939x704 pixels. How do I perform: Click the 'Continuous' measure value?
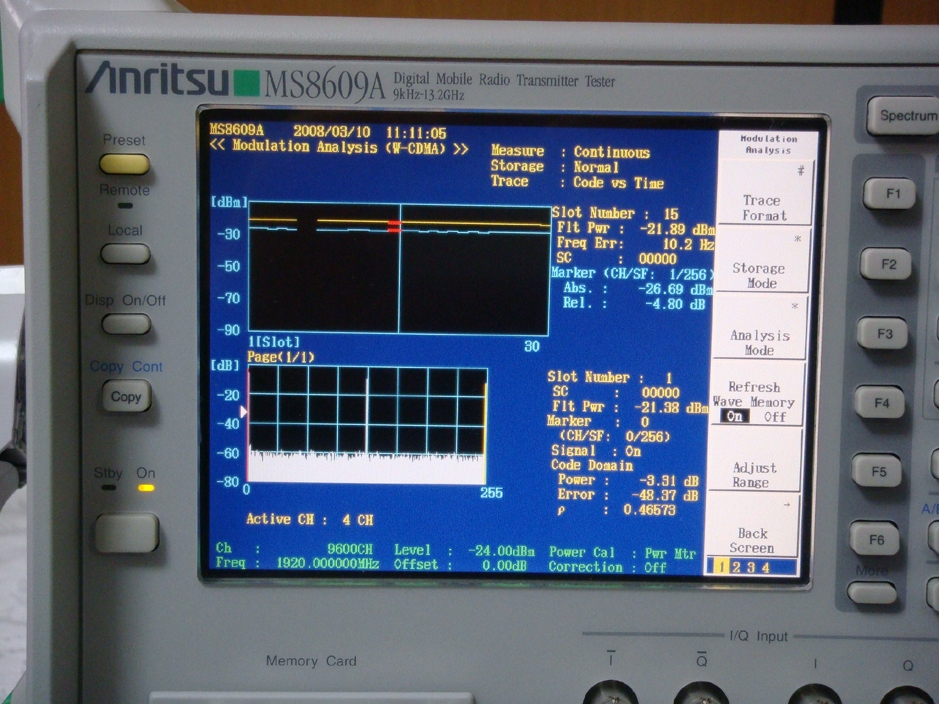click(611, 152)
